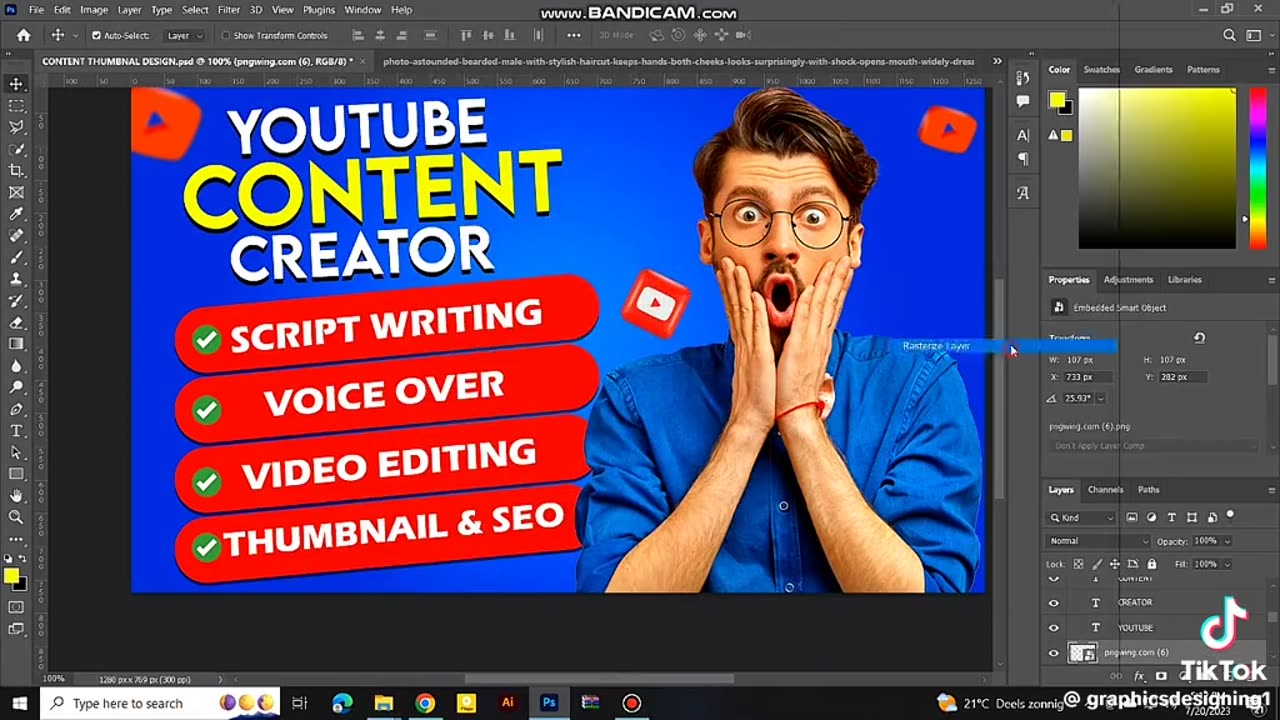Select the Path Selection tool
Screen dimensions: 1280x720
tap(16, 452)
